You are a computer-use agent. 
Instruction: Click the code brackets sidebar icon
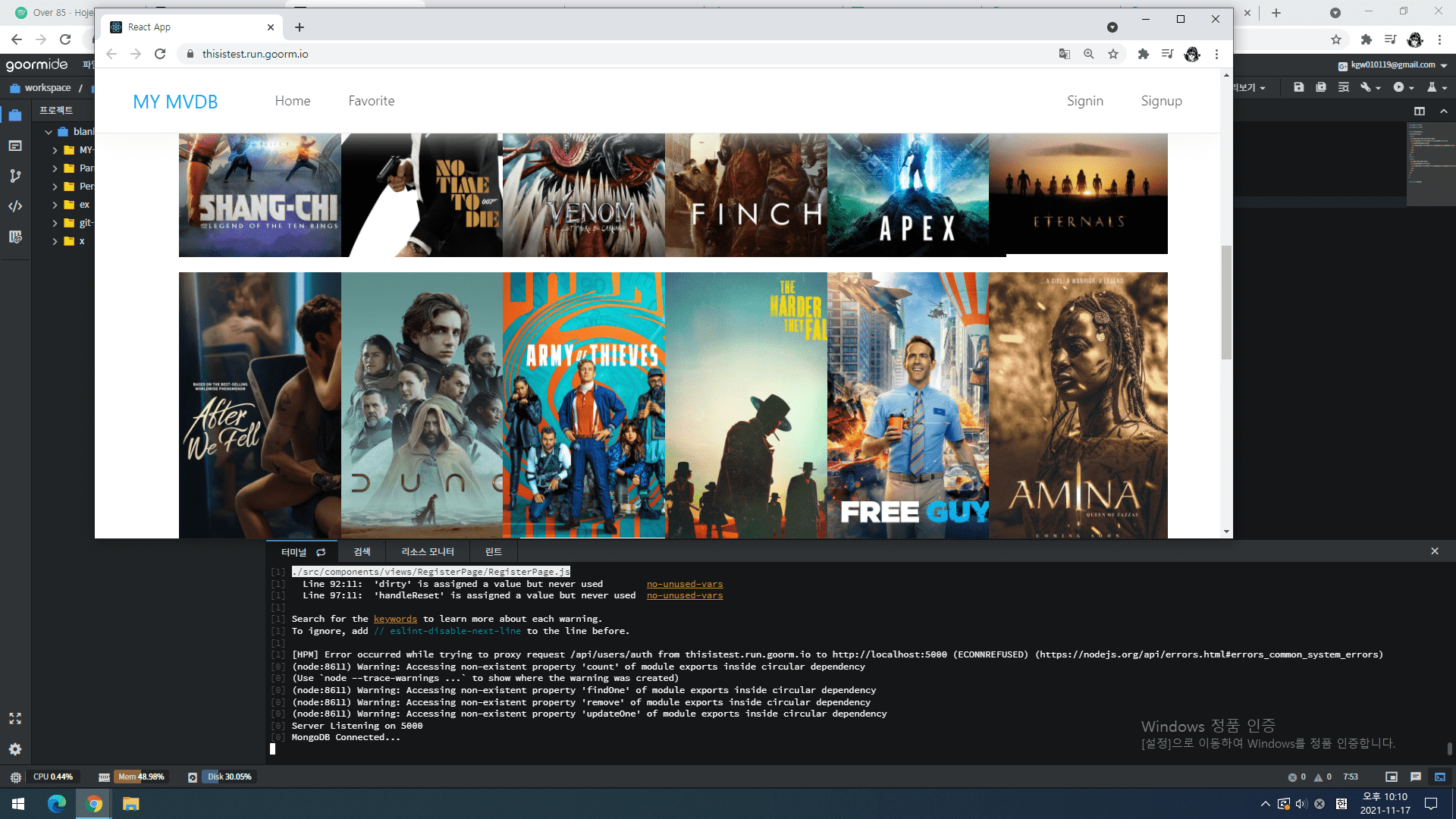pos(14,206)
